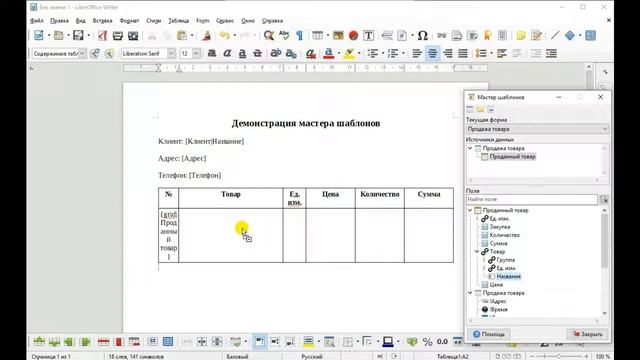Screen dimensions: 640x360
Task: Click Clear Direct Formatting icon
Action: [x=311, y=53]
